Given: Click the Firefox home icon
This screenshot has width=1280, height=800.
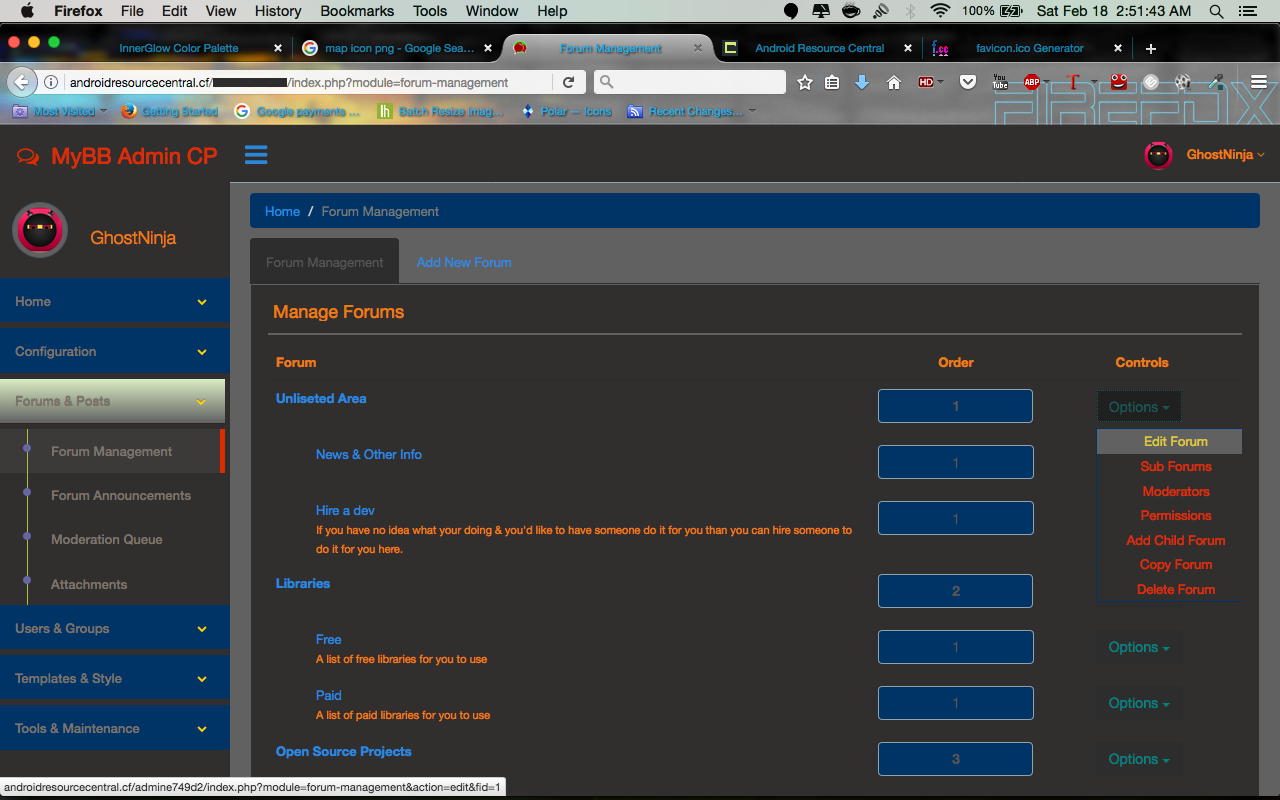Looking at the screenshot, I should click(894, 83).
